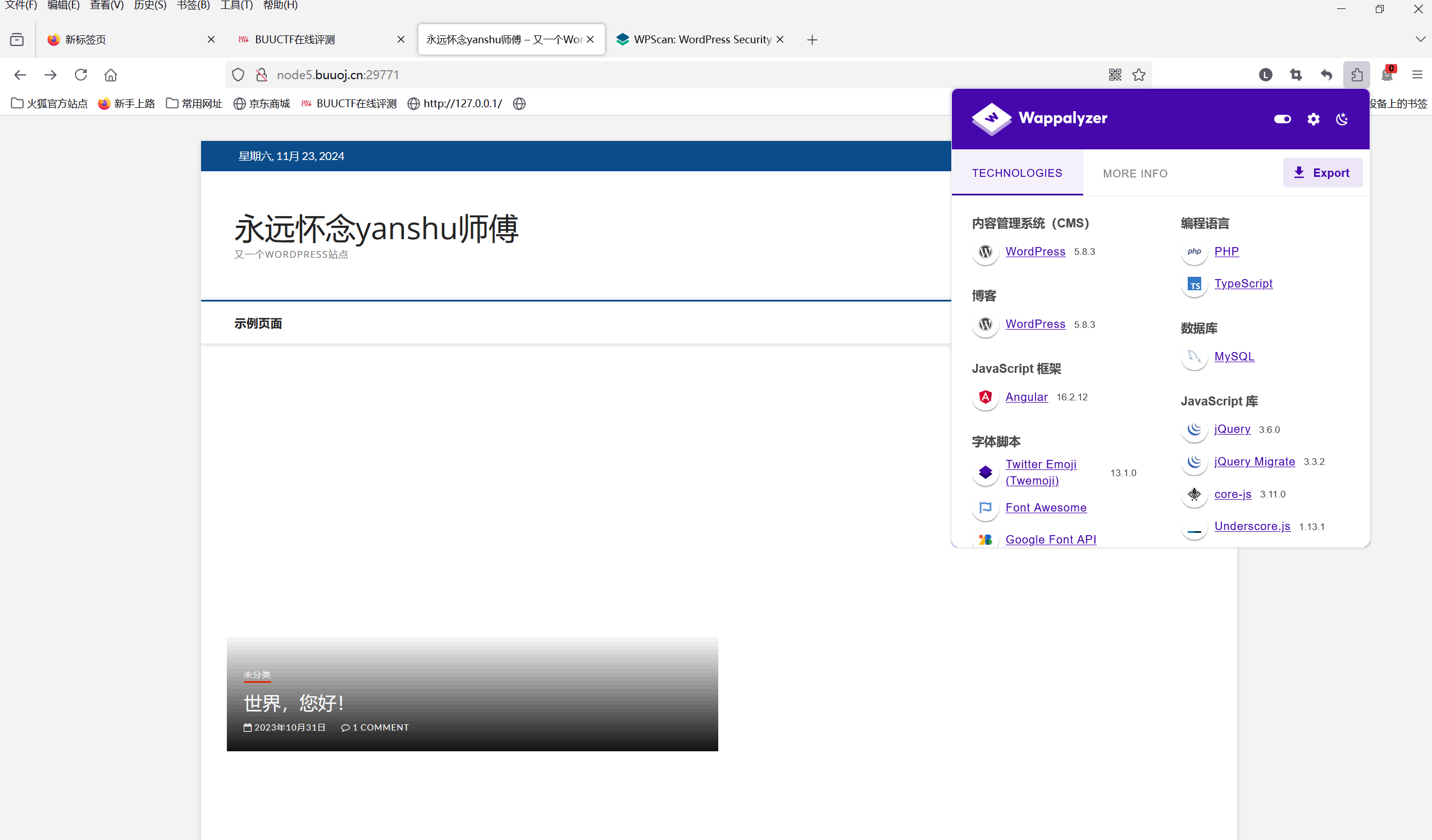The height and width of the screenshot is (840, 1432).
Task: Switch to the WPScan WordPress Security tab
Action: (695, 39)
